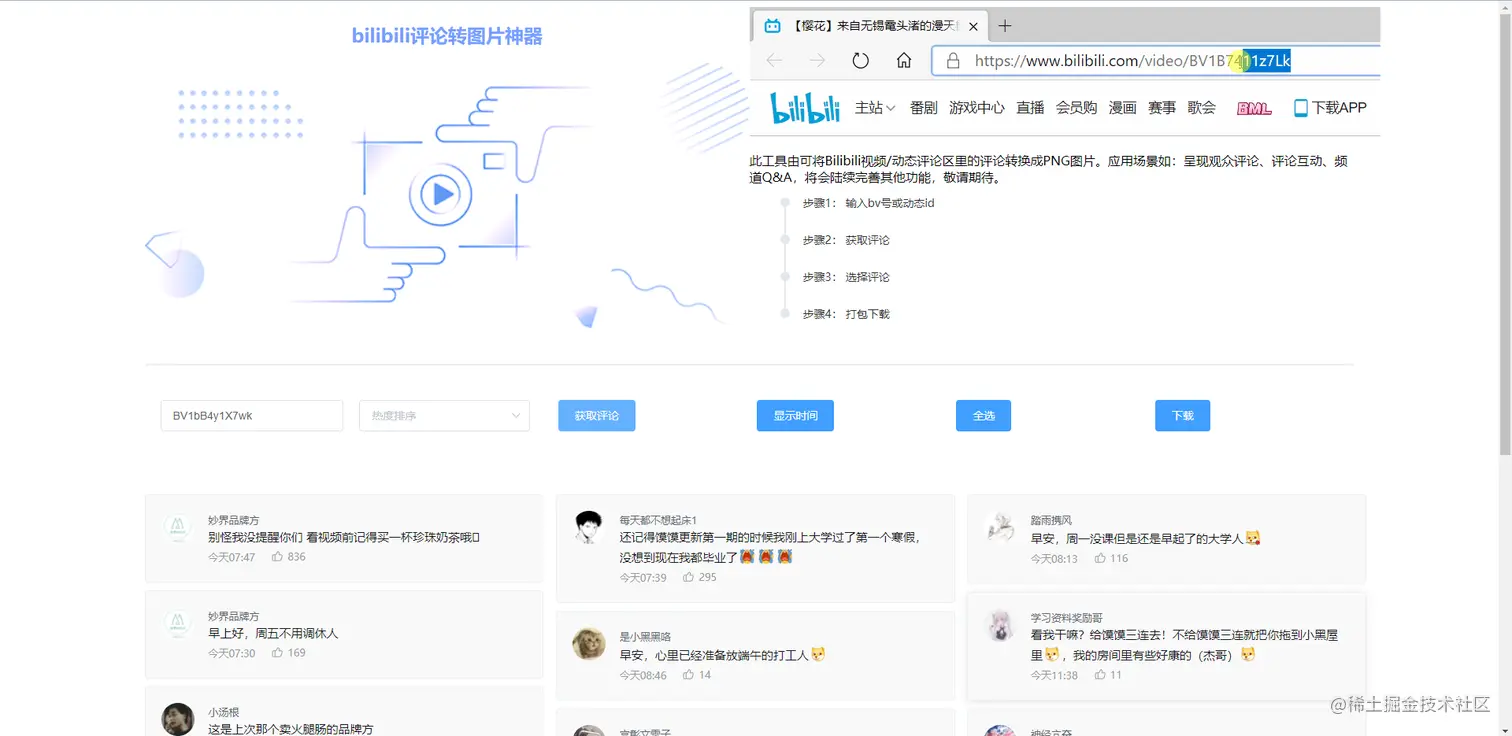
Task: Click the text 步骤4：打包下载
Action: [846, 314]
